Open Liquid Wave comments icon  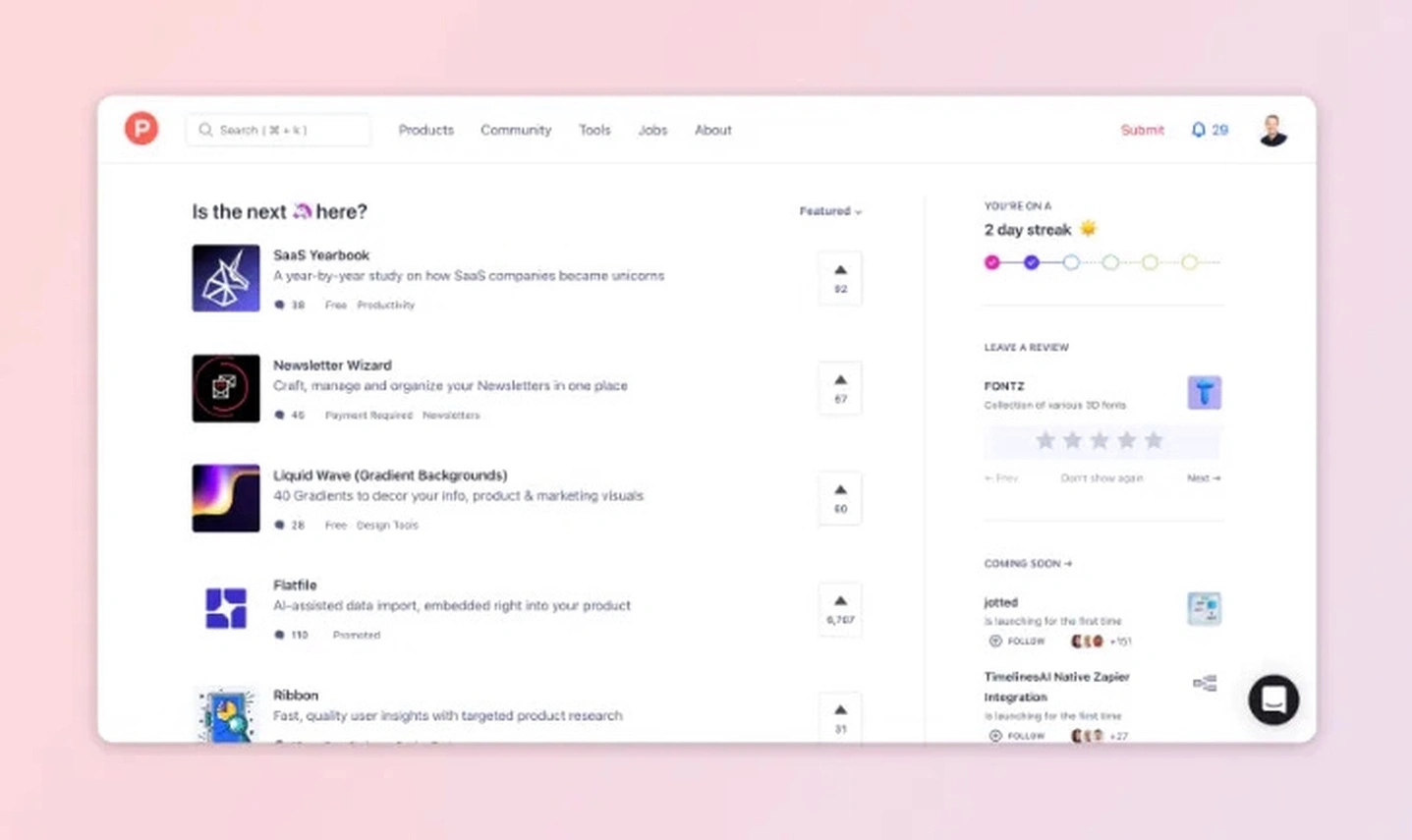[x=279, y=525]
